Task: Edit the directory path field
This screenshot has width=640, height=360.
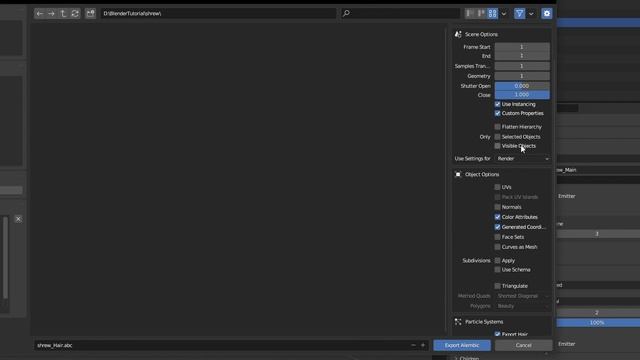Action: tap(218, 13)
